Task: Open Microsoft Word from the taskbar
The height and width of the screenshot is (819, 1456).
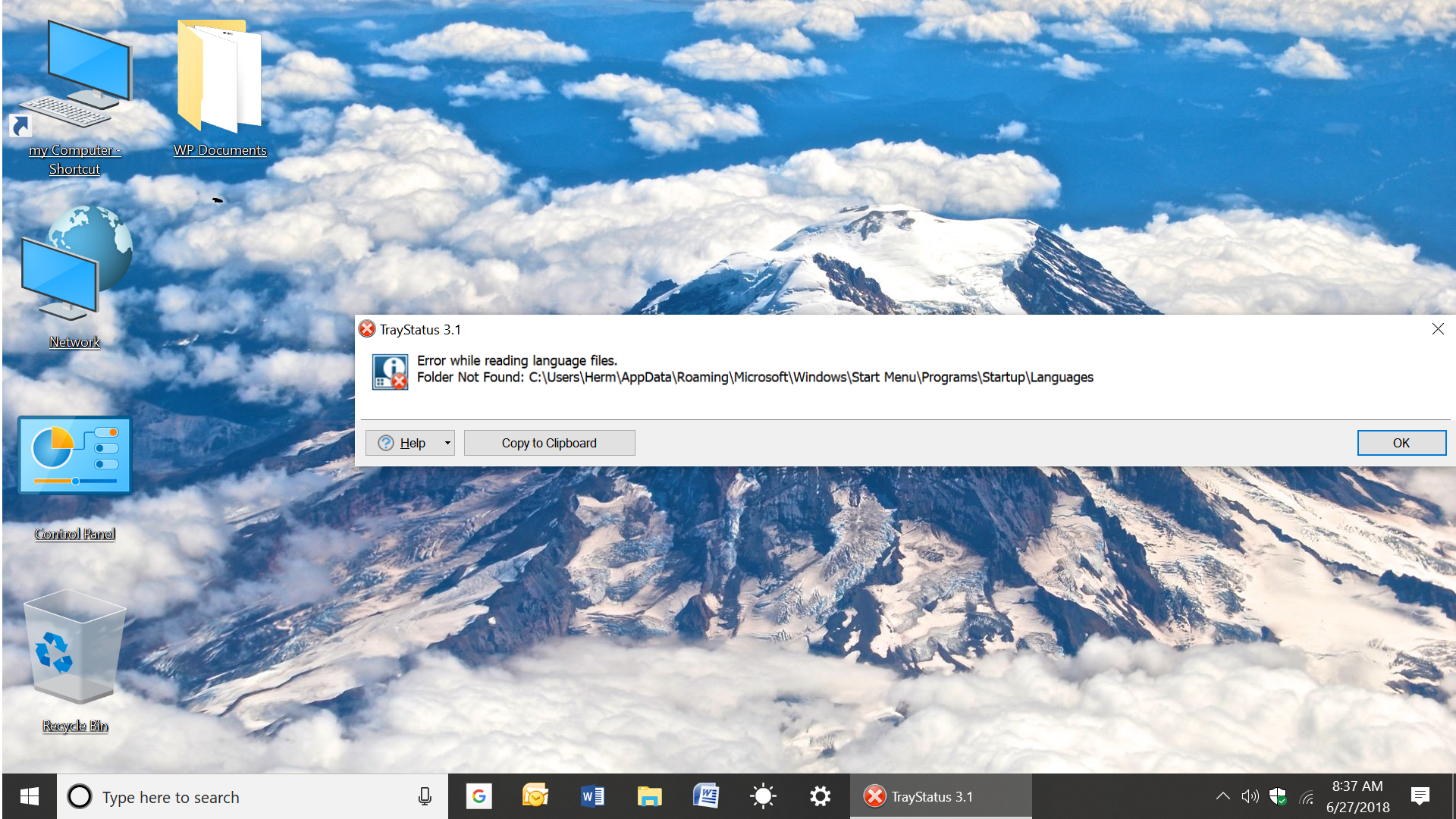Action: coord(592,796)
